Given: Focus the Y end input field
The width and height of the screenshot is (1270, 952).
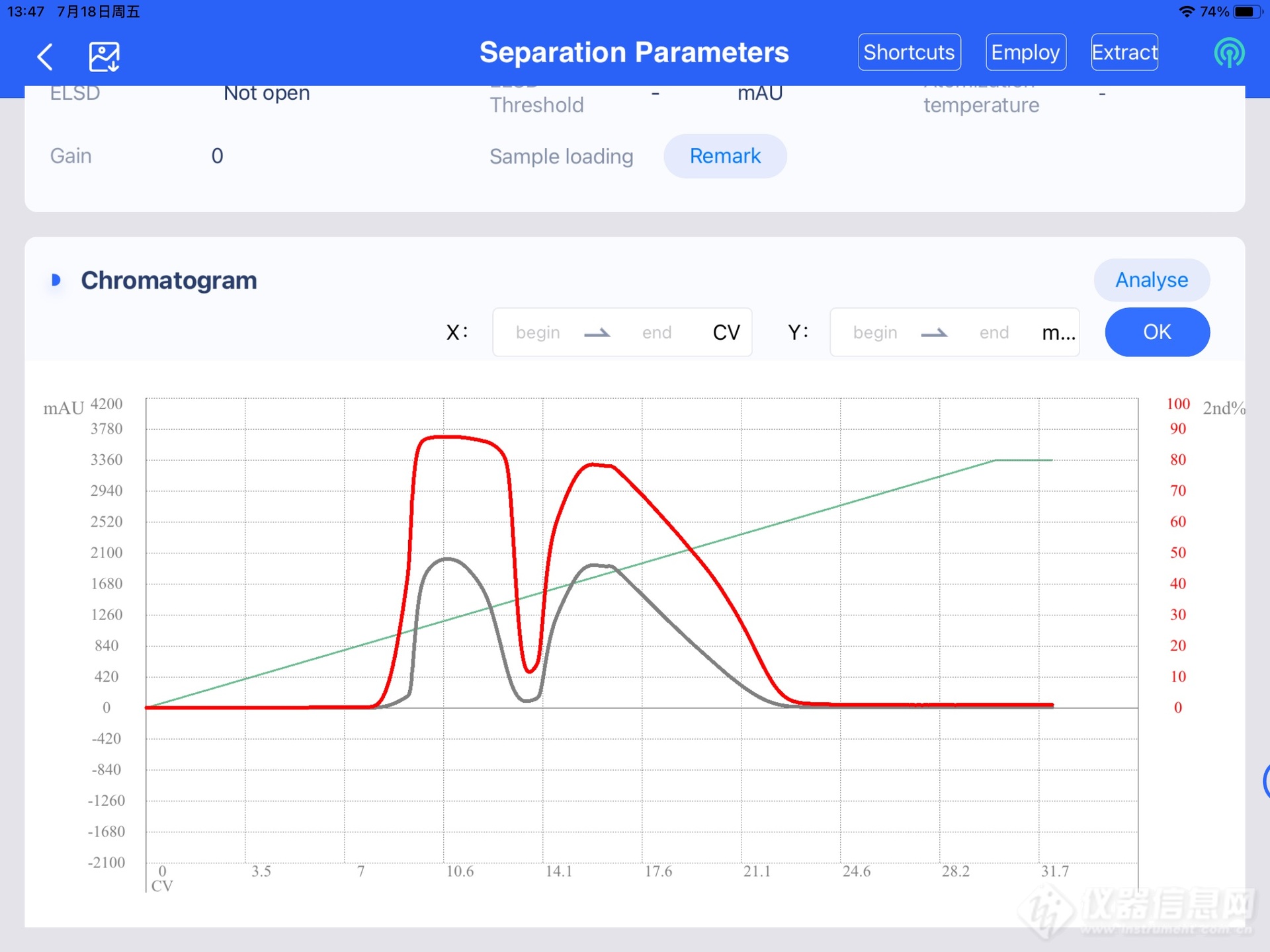Looking at the screenshot, I should coord(994,333).
